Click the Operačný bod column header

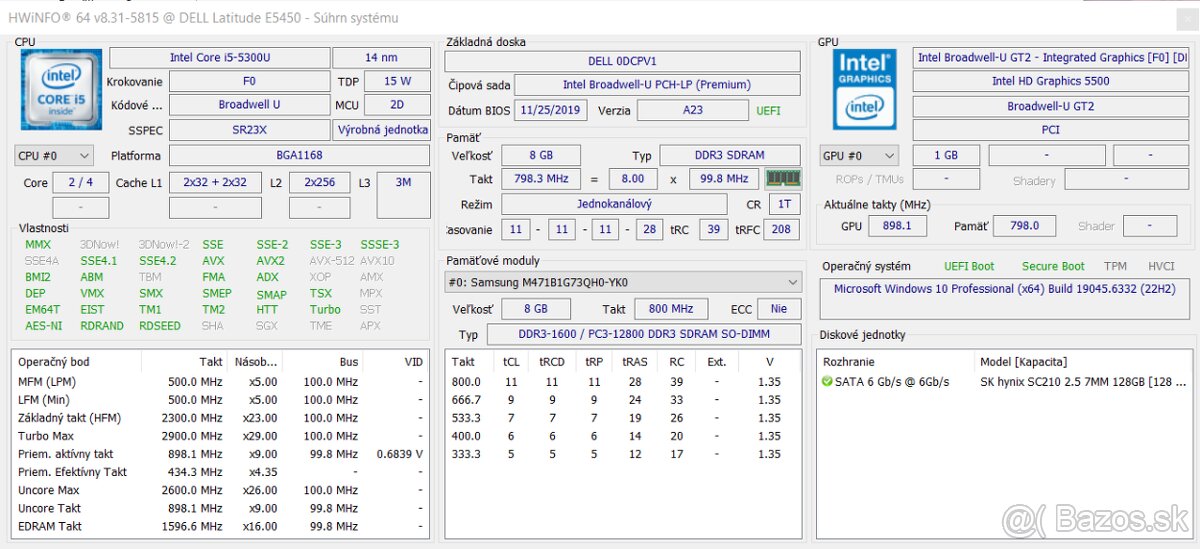tap(54, 362)
